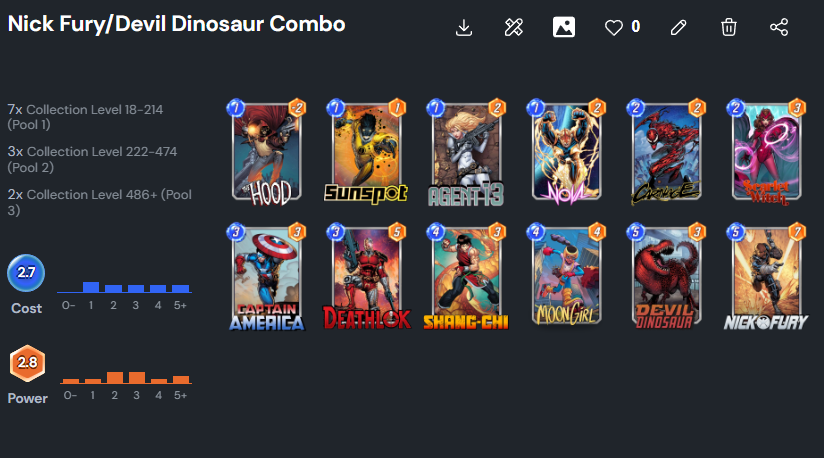Screen dimensions: 824x458
Task: Share the deck via share icon
Action: (779, 27)
